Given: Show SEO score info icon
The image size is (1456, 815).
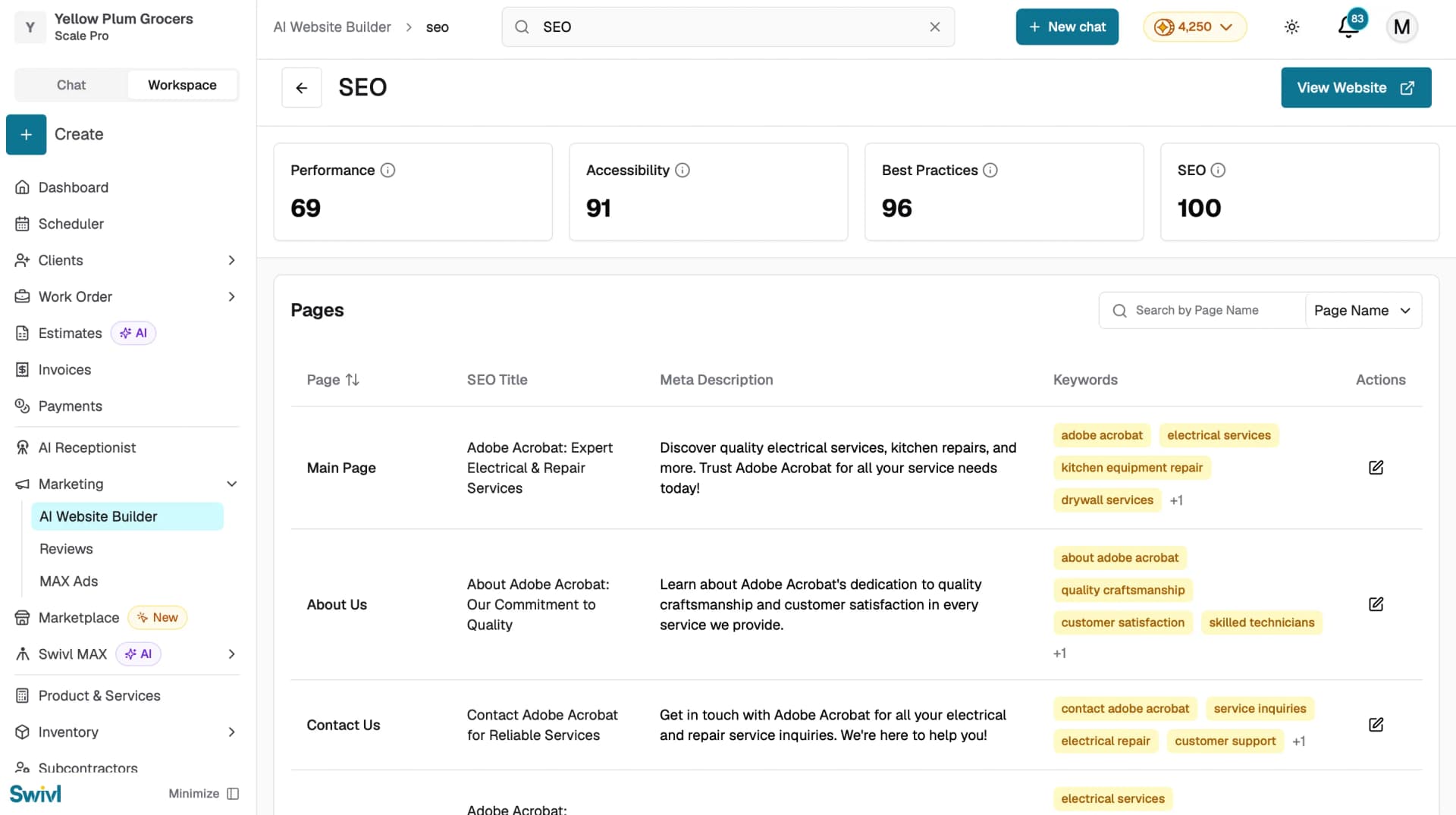Looking at the screenshot, I should click(x=1218, y=171).
